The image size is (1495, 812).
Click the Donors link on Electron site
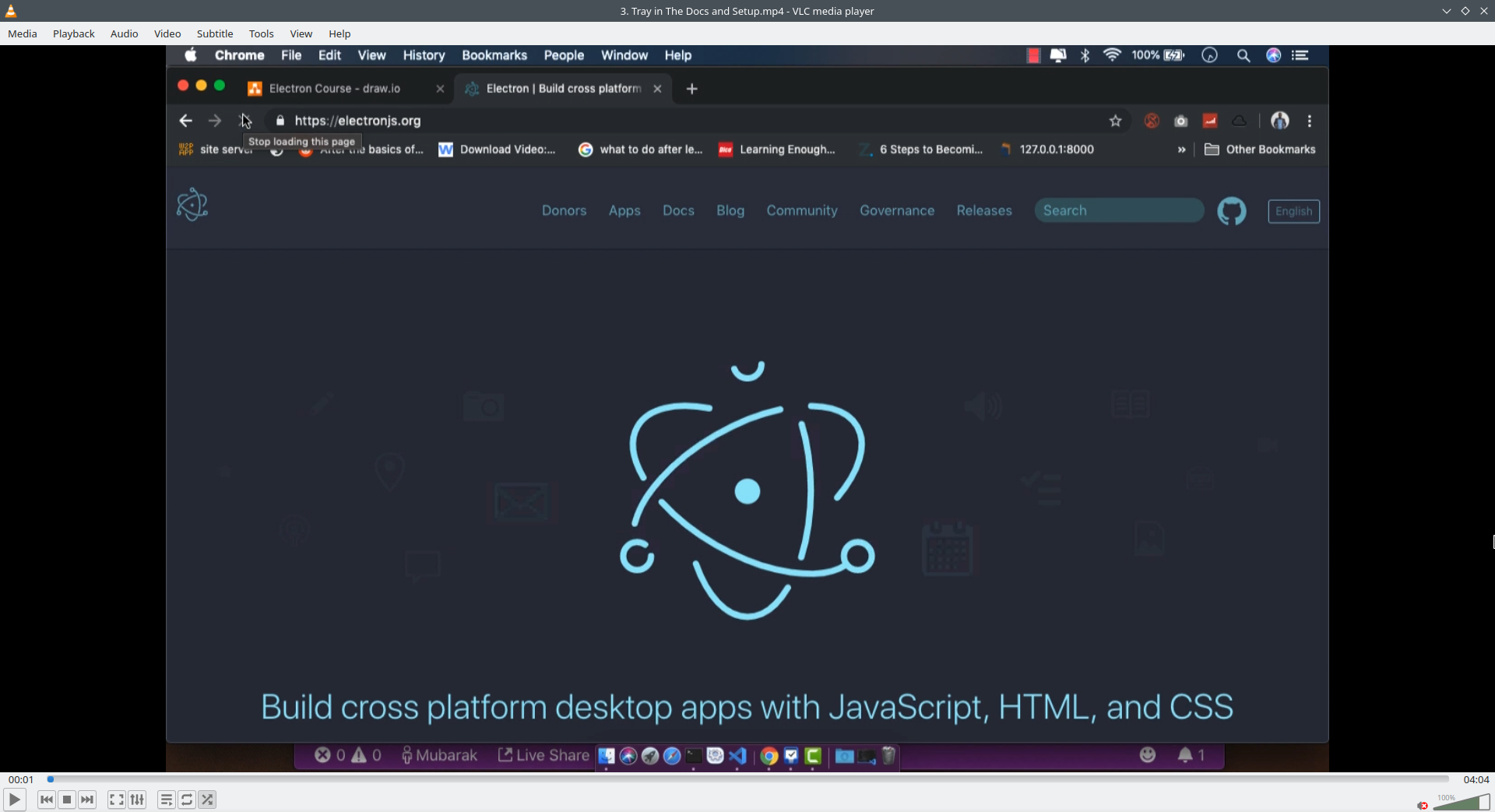[x=565, y=211]
